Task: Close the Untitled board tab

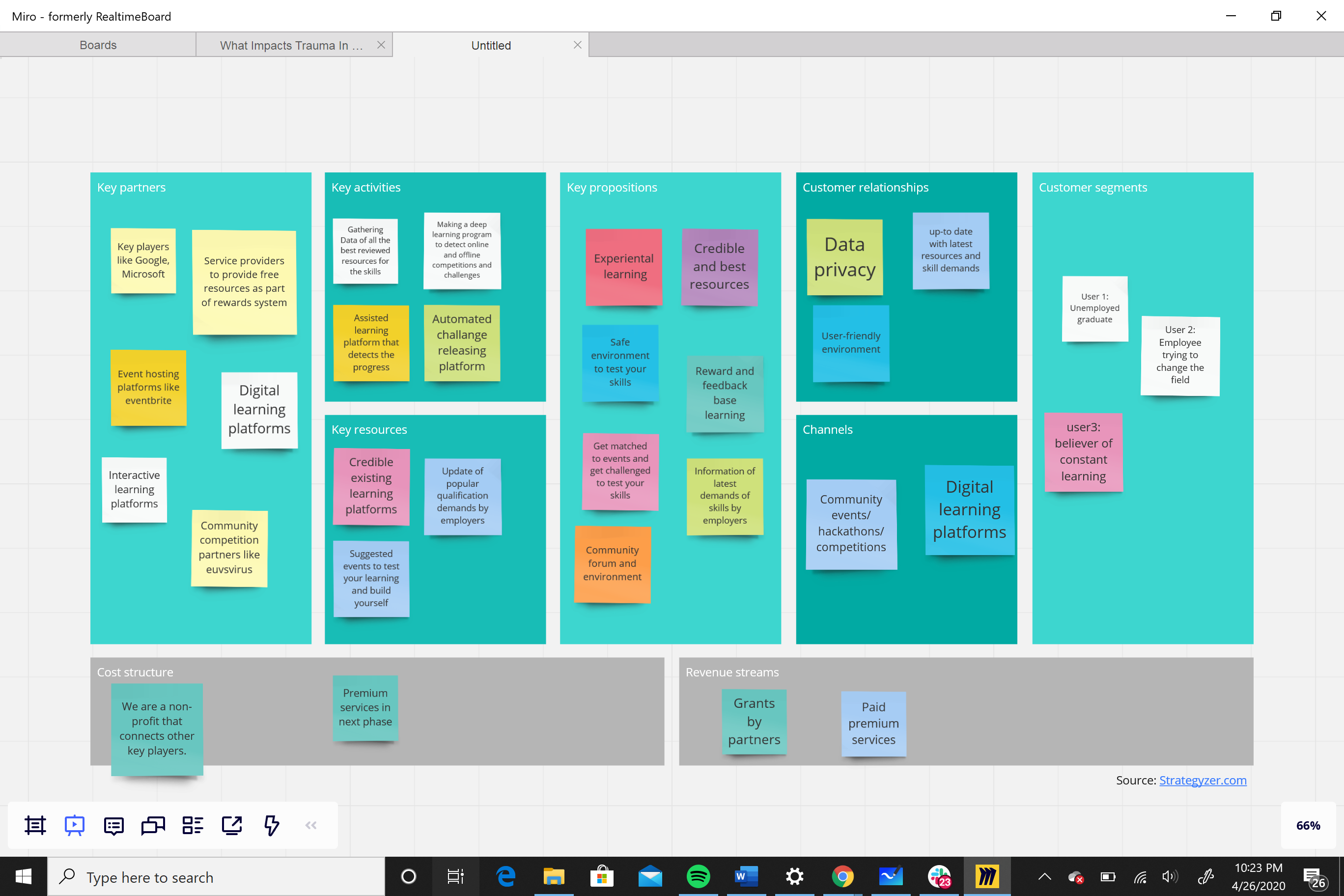Action: 577,45
